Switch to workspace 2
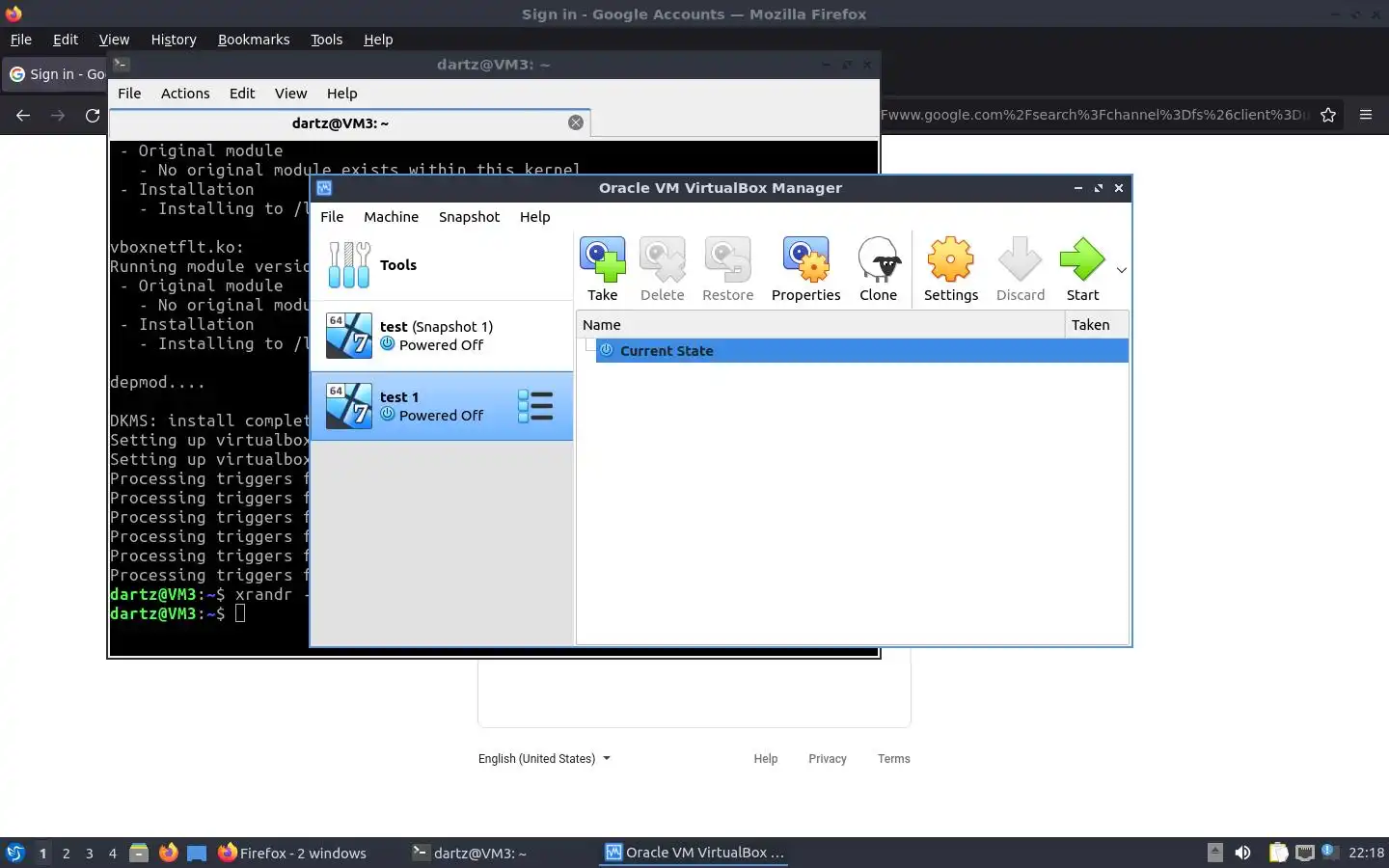This screenshot has width=1389, height=868. point(66,853)
